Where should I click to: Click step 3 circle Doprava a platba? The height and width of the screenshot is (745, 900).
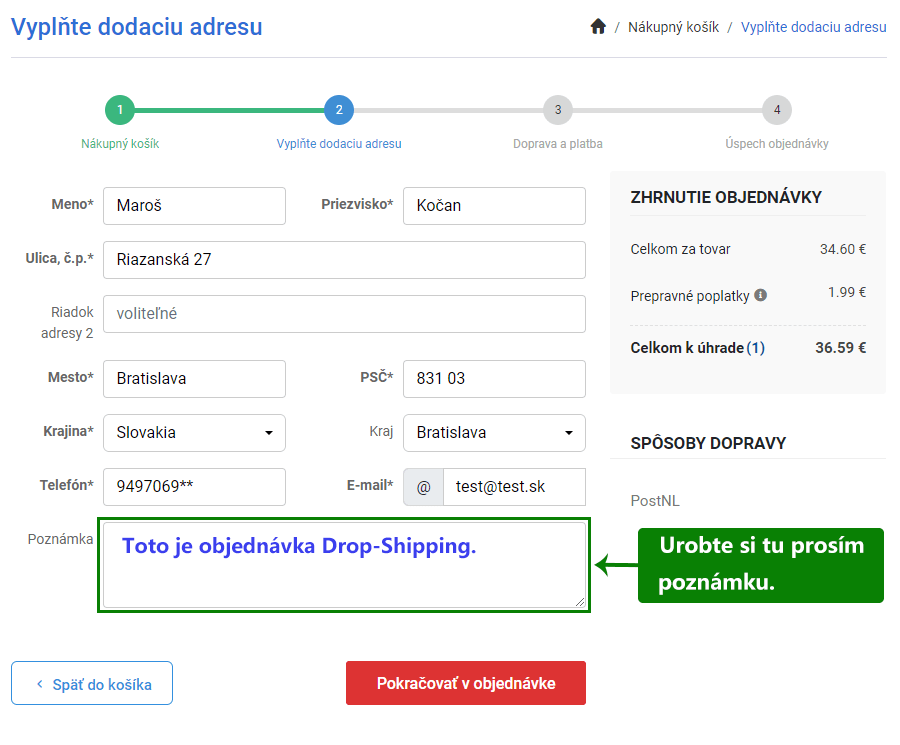coord(557,110)
